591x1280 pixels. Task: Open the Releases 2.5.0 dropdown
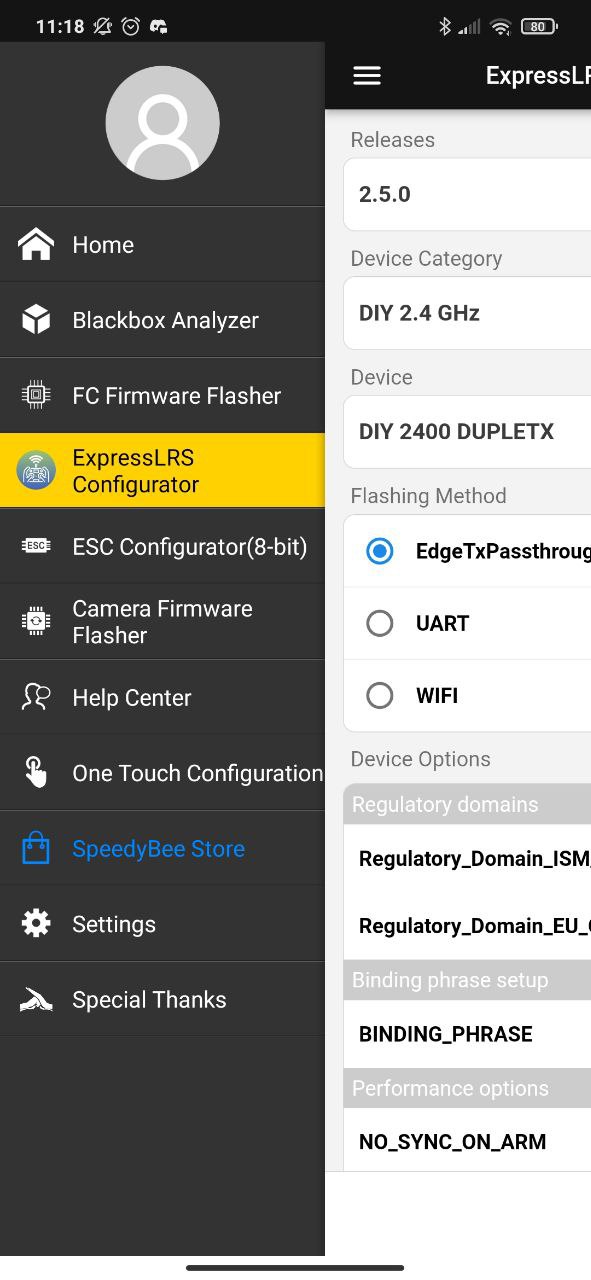[x=467, y=194]
